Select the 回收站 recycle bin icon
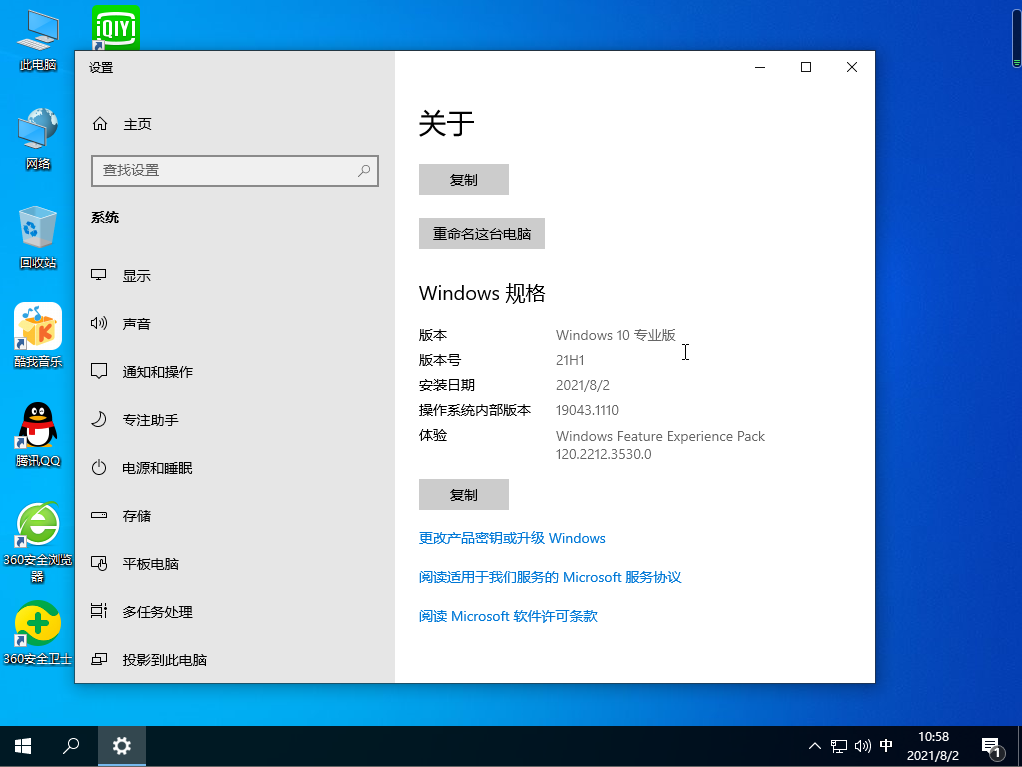 coord(38,237)
